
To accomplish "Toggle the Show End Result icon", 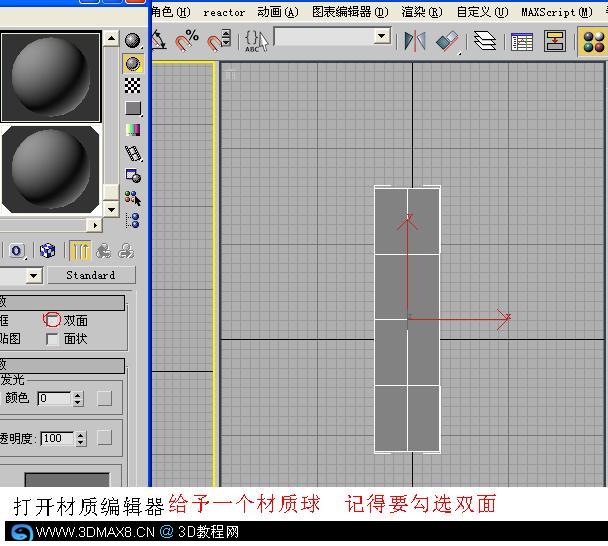I will point(80,251).
